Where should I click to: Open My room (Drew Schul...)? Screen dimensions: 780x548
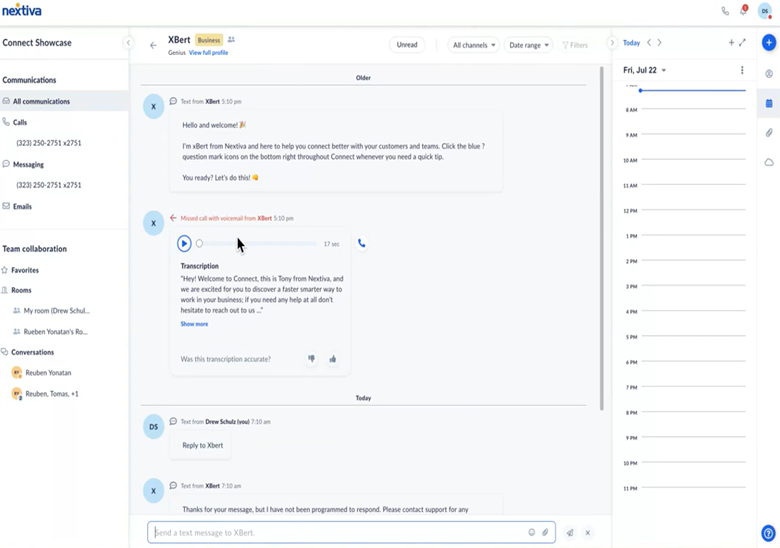click(51, 311)
